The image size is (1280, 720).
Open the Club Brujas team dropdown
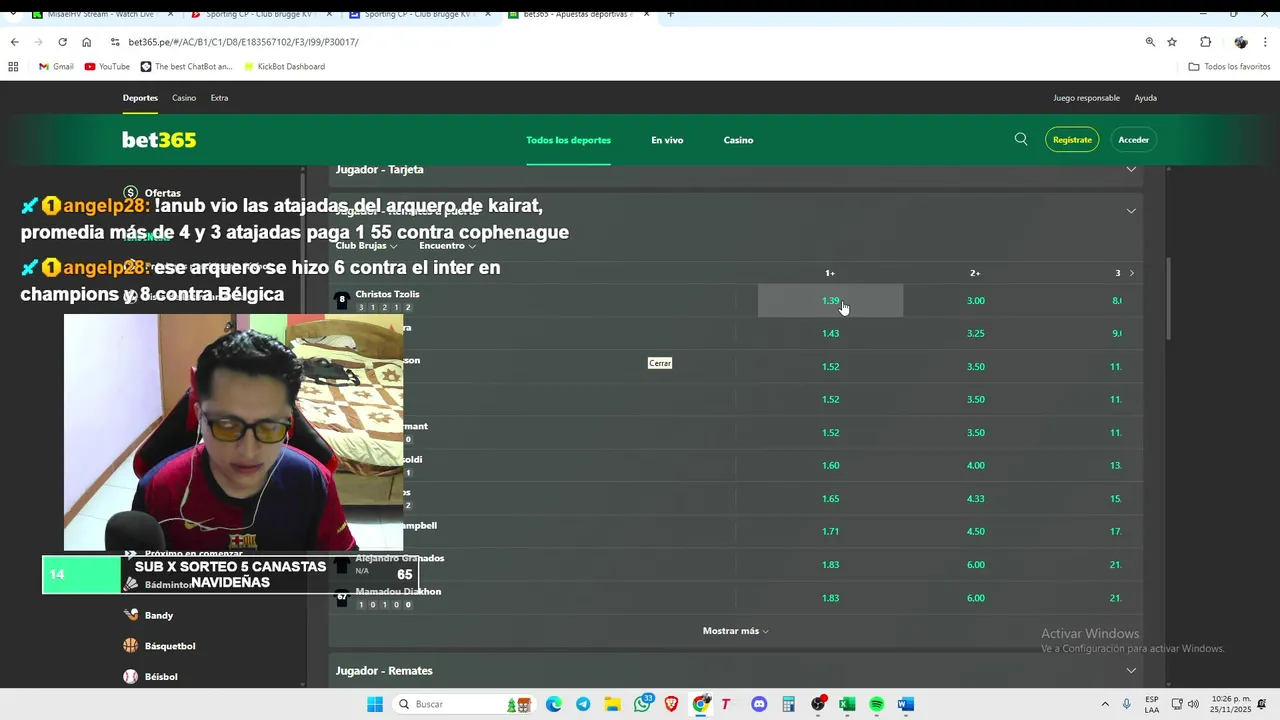click(366, 246)
